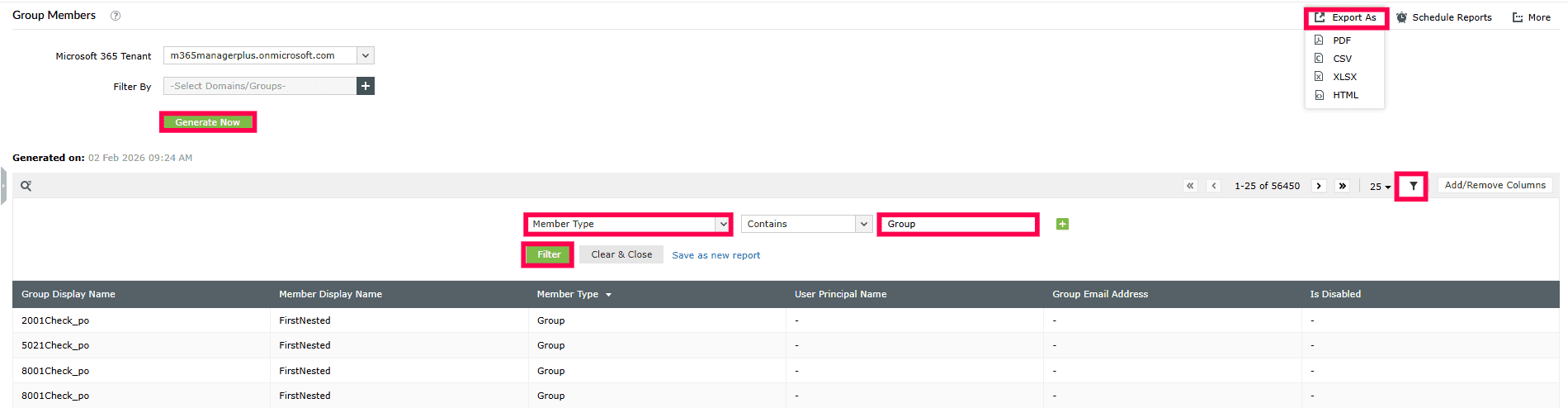Add another filter condition with green plus

pos(1062,224)
